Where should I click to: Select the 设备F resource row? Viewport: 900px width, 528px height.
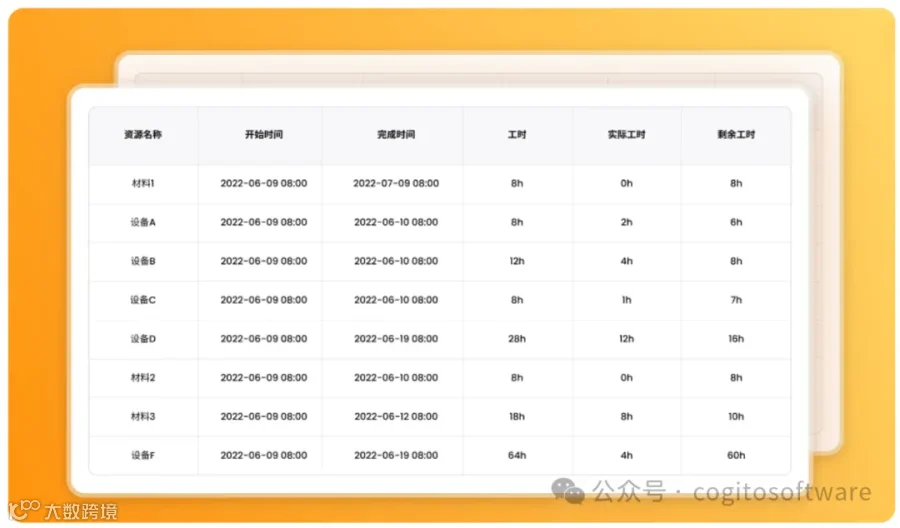[440, 456]
